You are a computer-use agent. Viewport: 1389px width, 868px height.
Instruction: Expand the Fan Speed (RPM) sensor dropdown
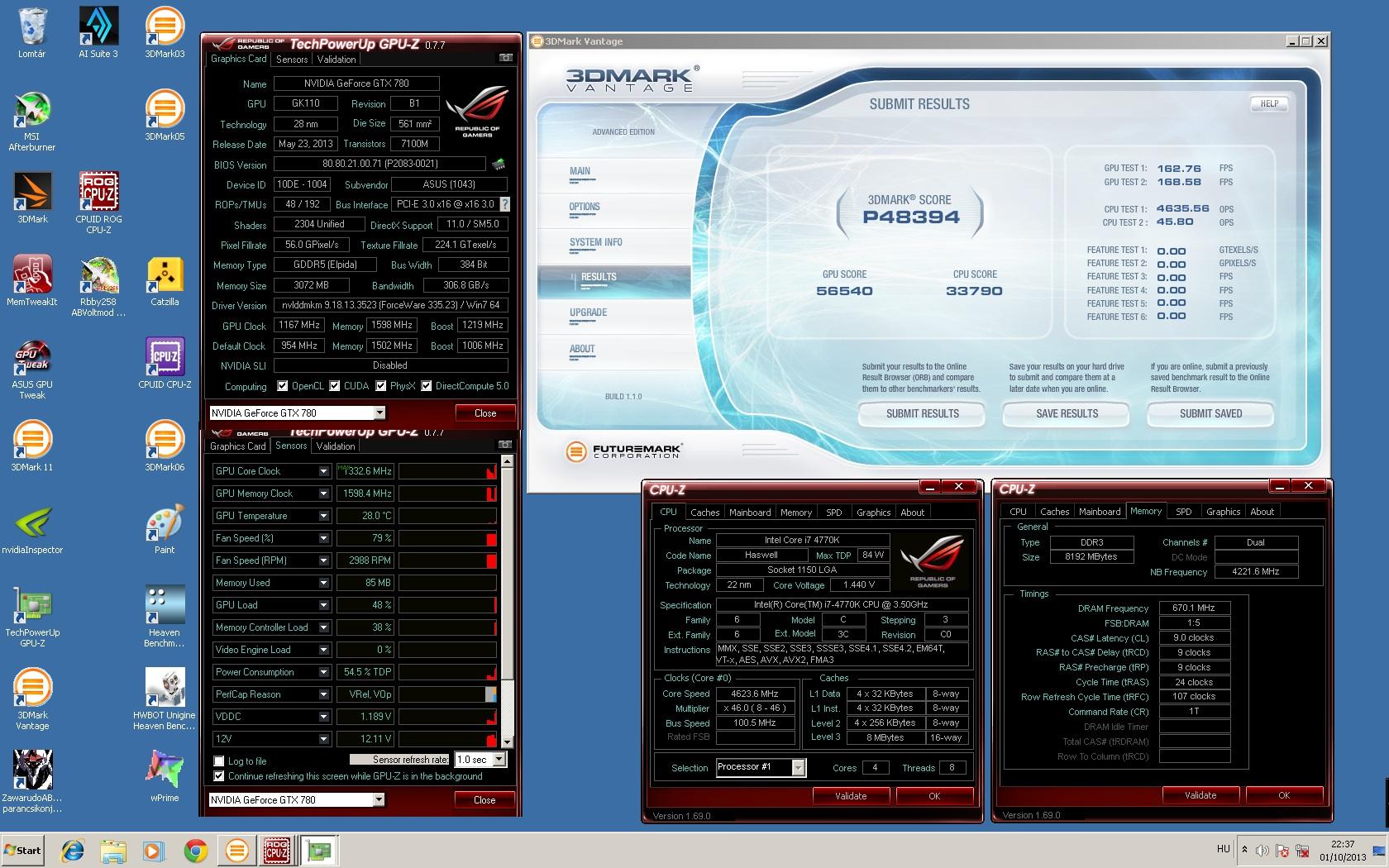pyautogui.click(x=323, y=560)
